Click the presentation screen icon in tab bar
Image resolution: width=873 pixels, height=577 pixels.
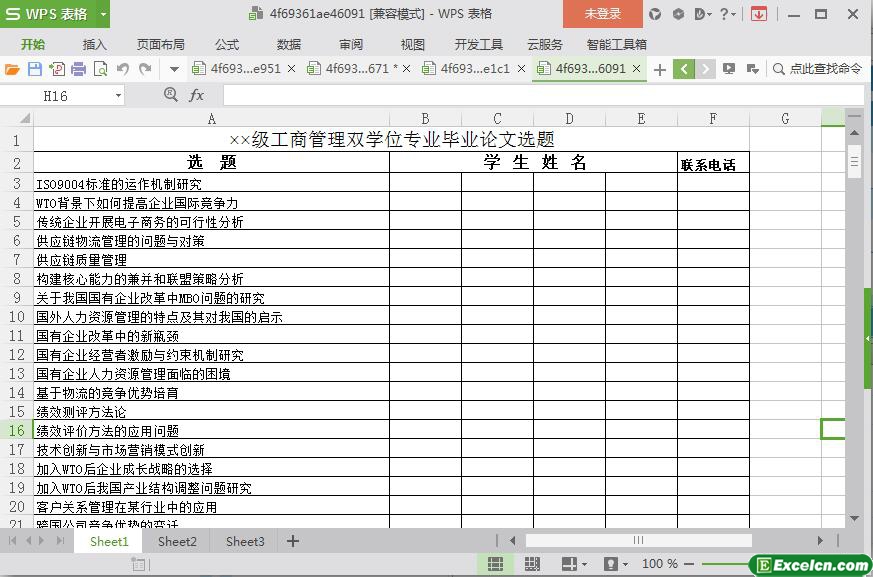tap(729, 69)
